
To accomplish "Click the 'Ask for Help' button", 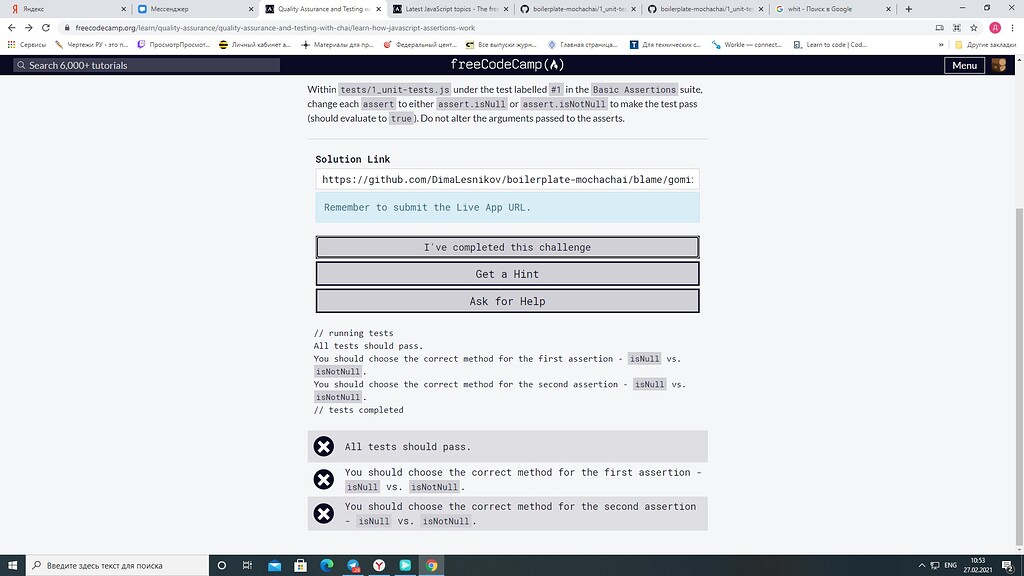I will 507,301.
